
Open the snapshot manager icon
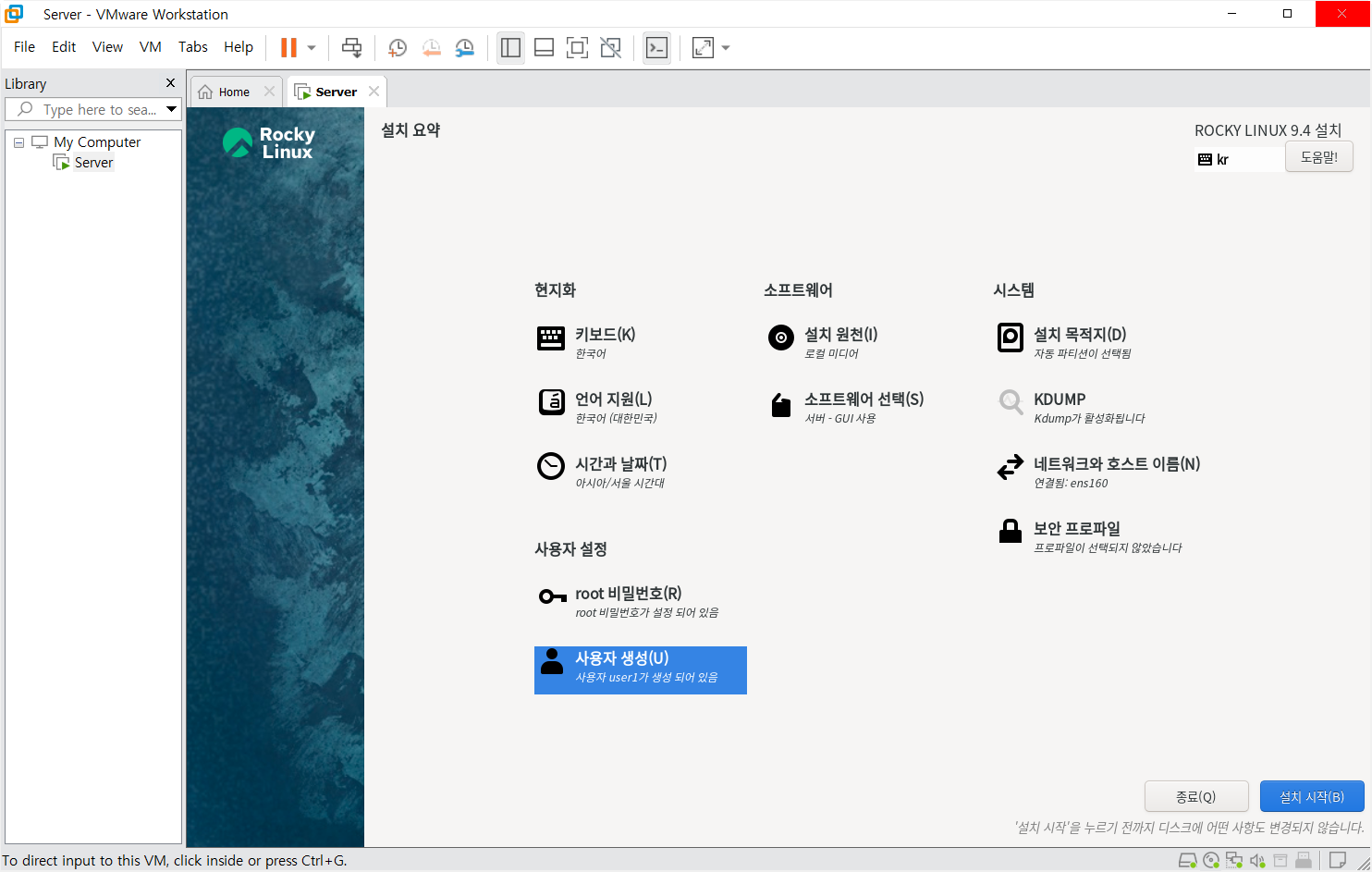pyautogui.click(x=465, y=48)
